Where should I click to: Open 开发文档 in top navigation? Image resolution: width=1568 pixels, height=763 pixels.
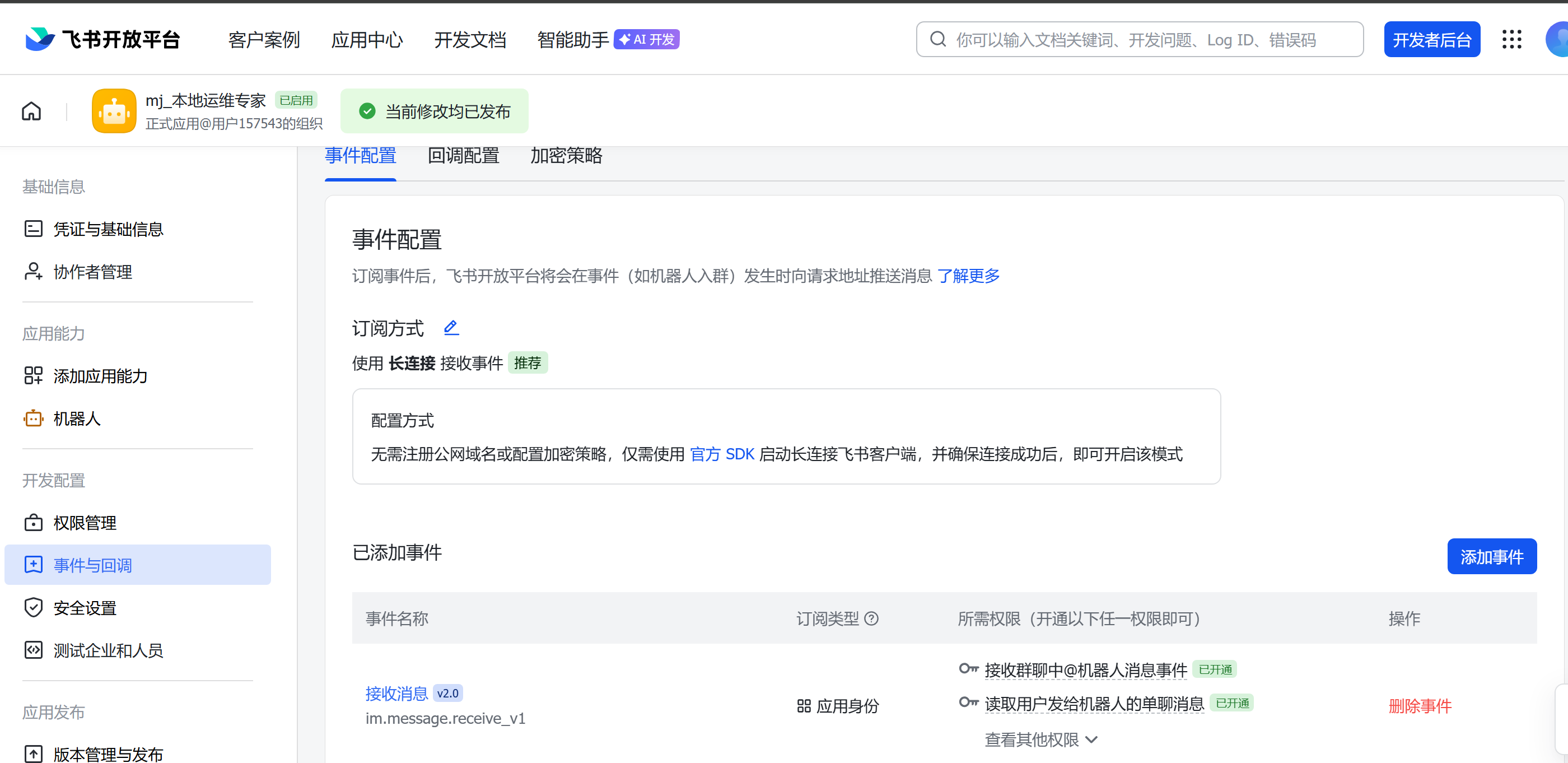tap(470, 40)
